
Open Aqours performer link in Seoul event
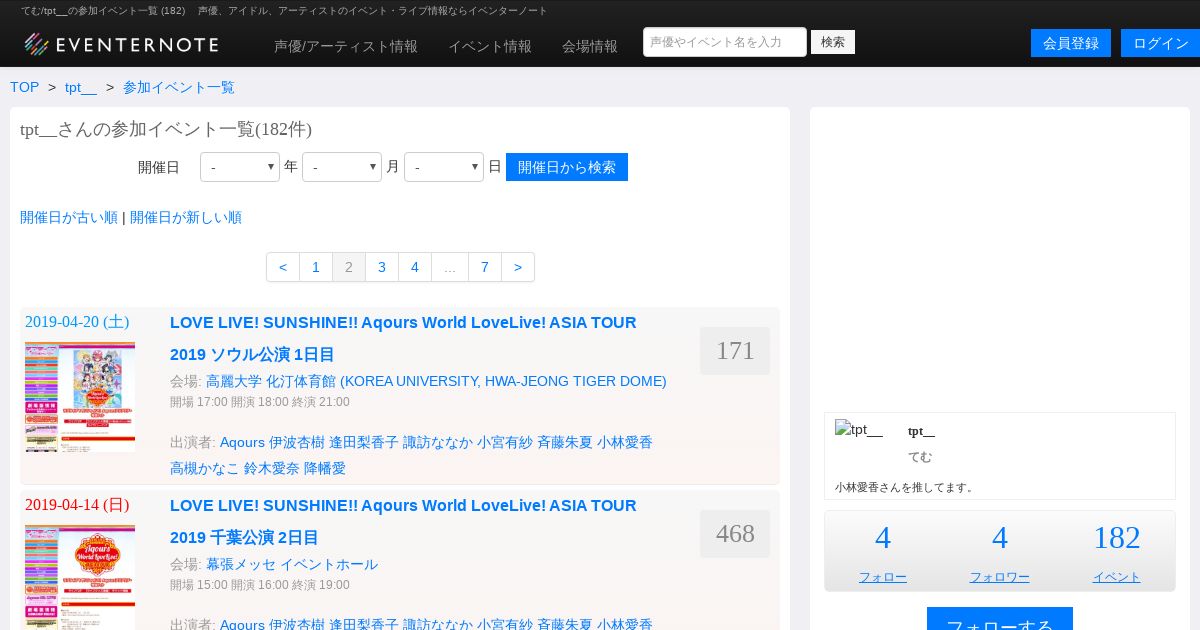click(x=242, y=442)
